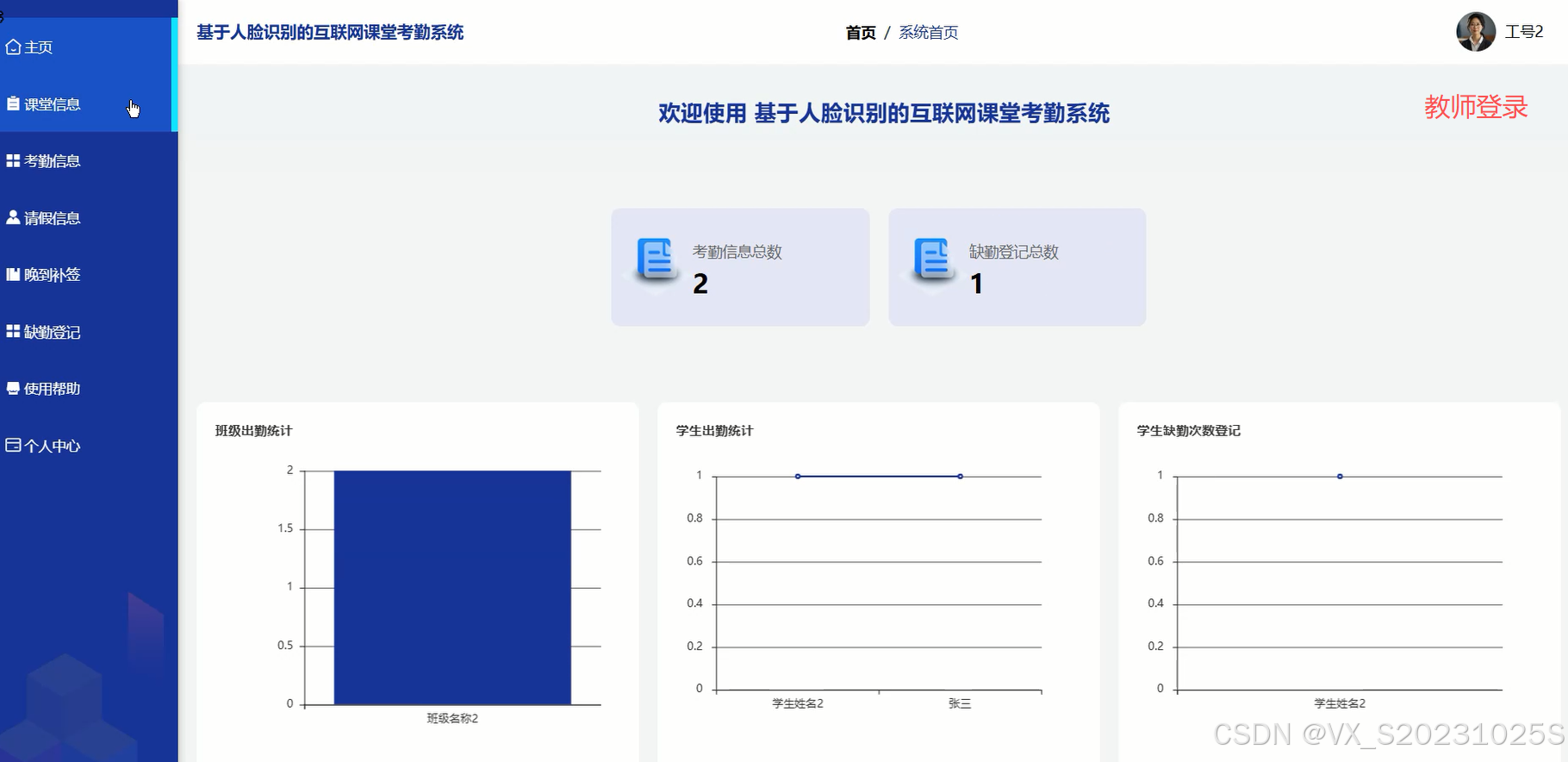The height and width of the screenshot is (762, 1568).
Task: Click the person icon beside 请假信息
Action: click(13, 217)
